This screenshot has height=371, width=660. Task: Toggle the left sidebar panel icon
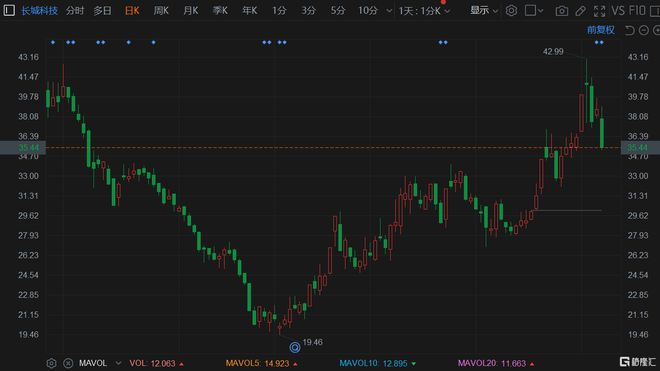point(9,10)
